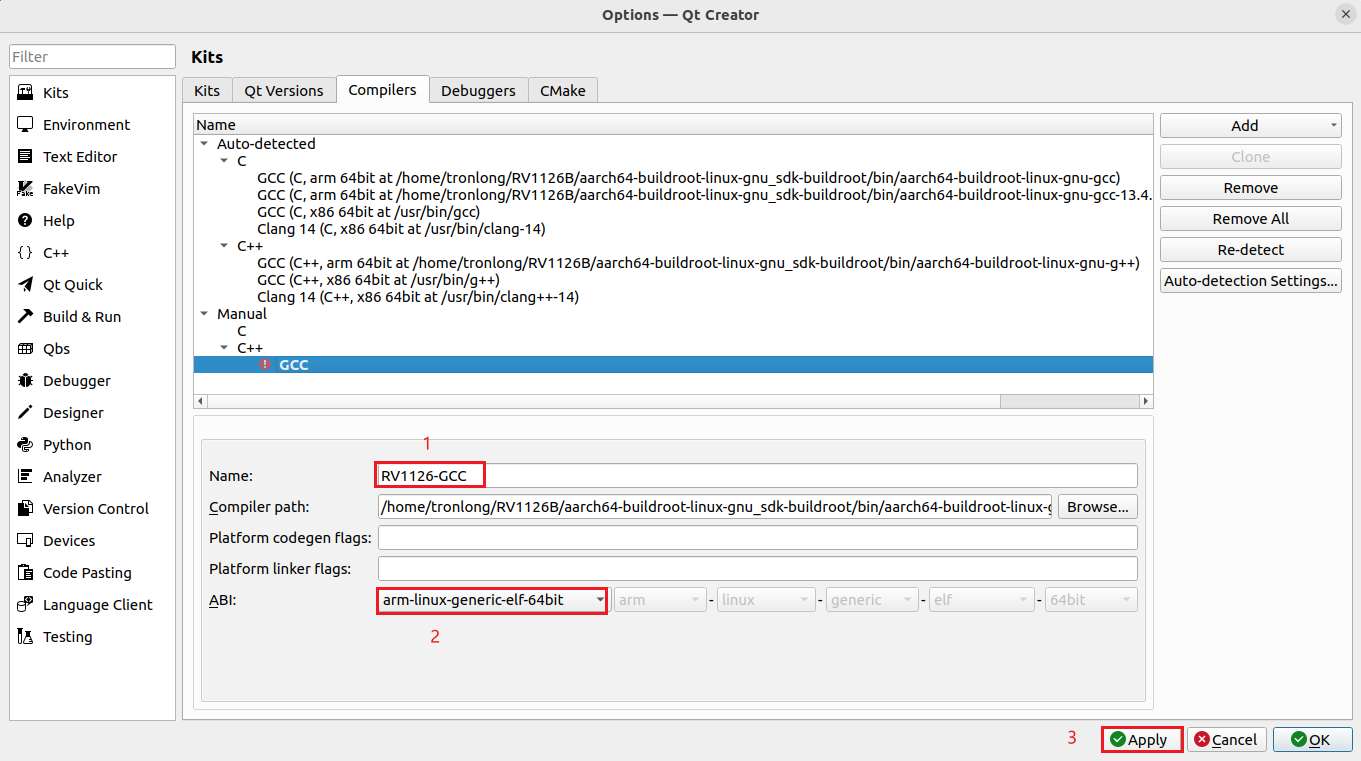Viewport: 1361px width, 761px height.
Task: Select the FakeVim category icon
Action: pyautogui.click(x=26, y=188)
